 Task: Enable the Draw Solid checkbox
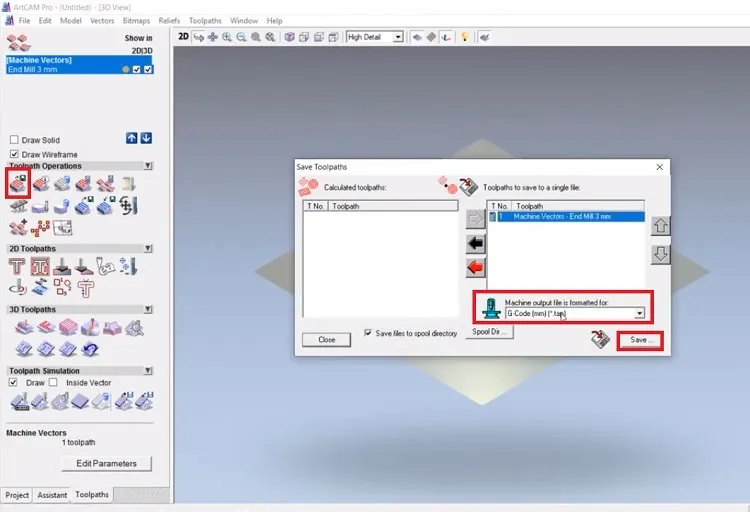click(x=14, y=140)
